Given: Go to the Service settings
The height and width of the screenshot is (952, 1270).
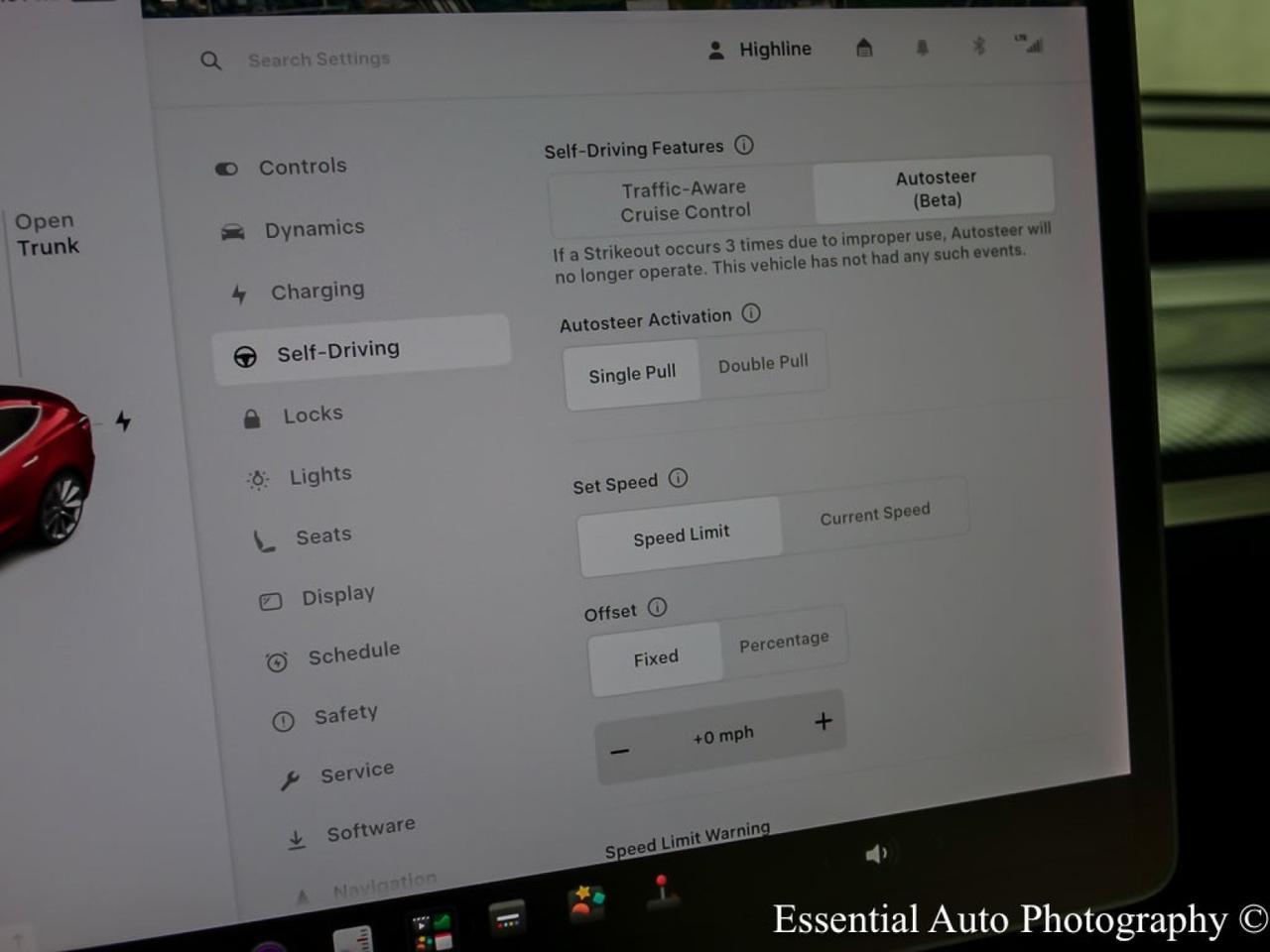Looking at the screenshot, I should 336,773.
